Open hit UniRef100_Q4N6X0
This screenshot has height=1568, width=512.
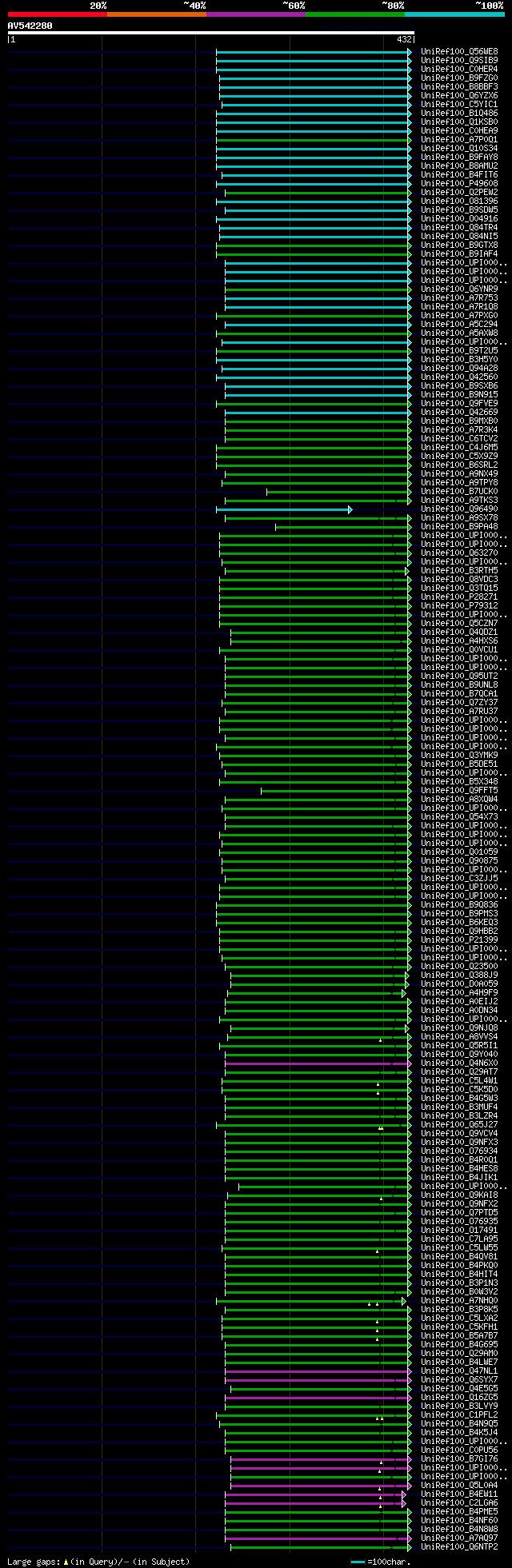(x=459, y=1063)
